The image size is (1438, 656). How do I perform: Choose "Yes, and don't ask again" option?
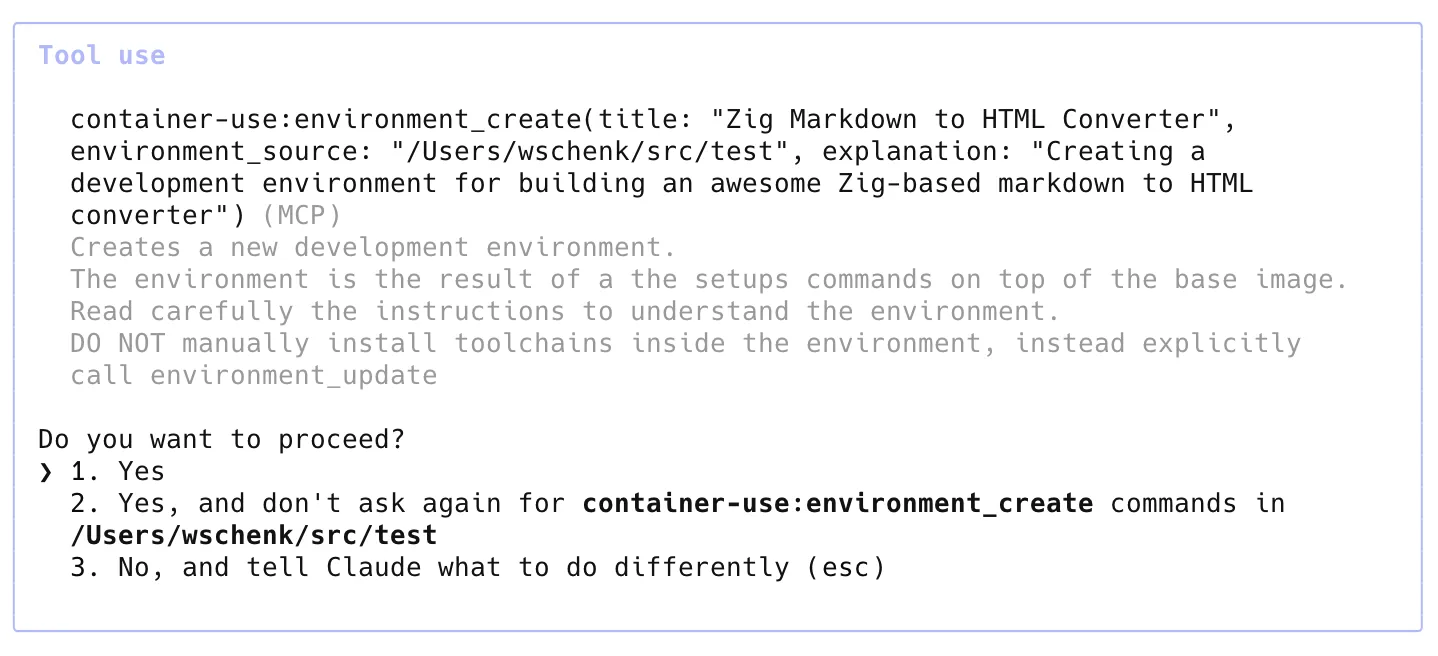(678, 519)
